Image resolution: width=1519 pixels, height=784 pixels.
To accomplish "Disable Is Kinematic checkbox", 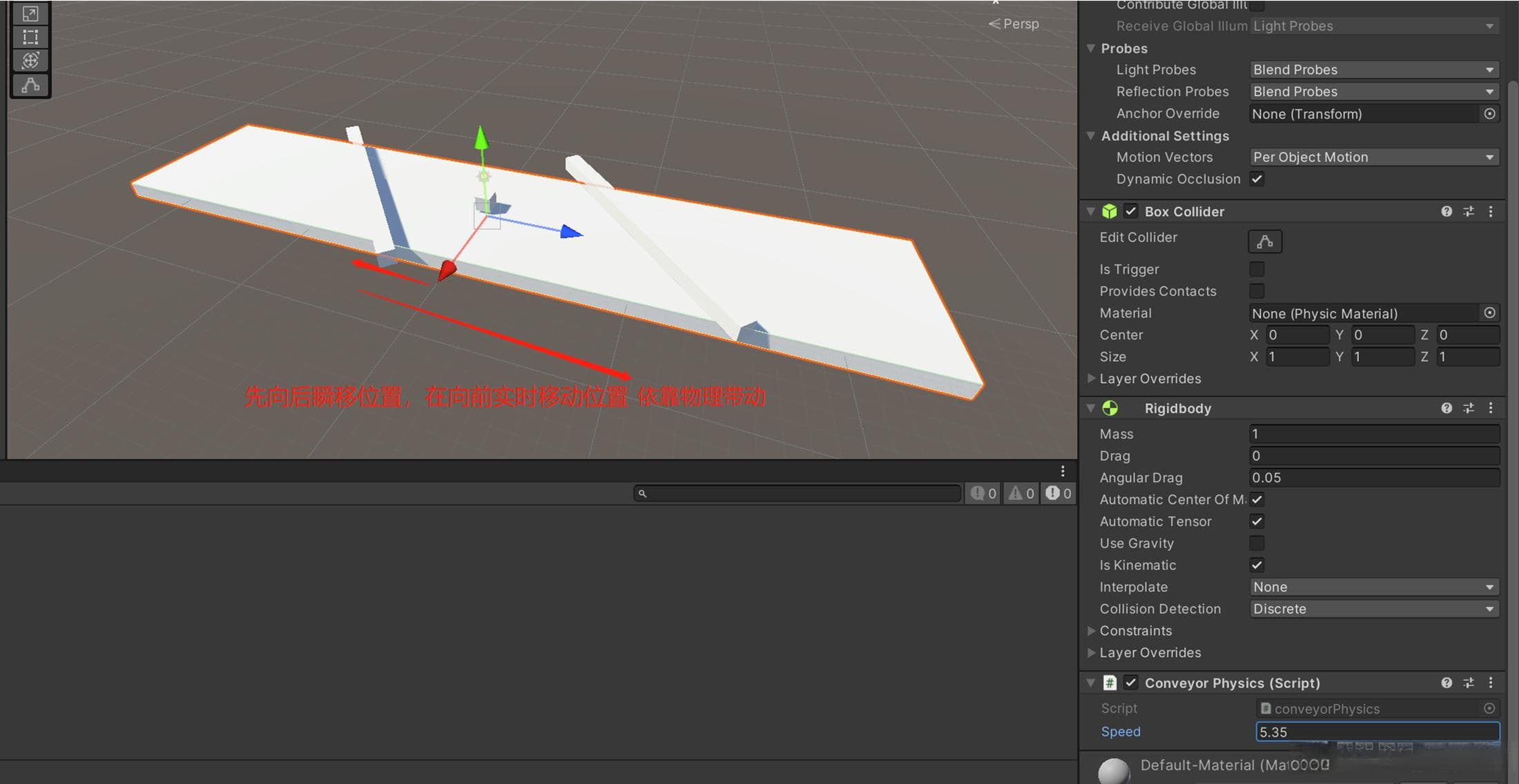I will [x=1257, y=565].
